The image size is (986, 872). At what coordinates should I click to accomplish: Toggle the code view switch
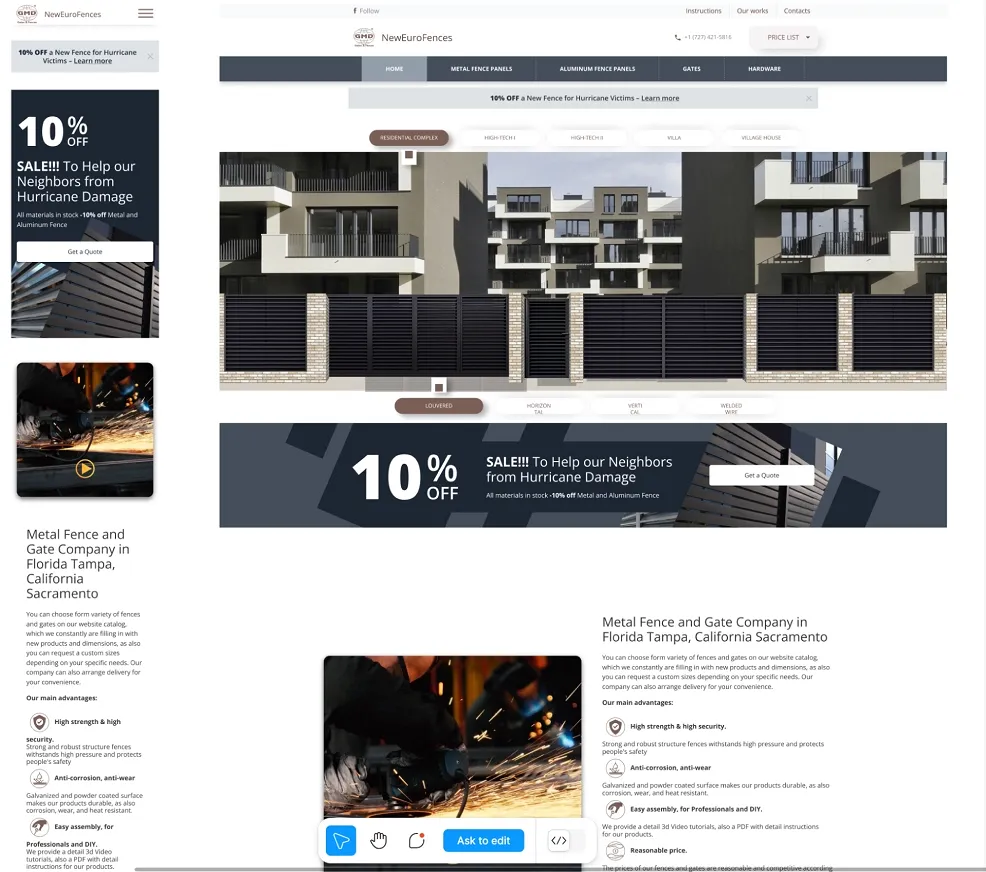[x=566, y=840]
